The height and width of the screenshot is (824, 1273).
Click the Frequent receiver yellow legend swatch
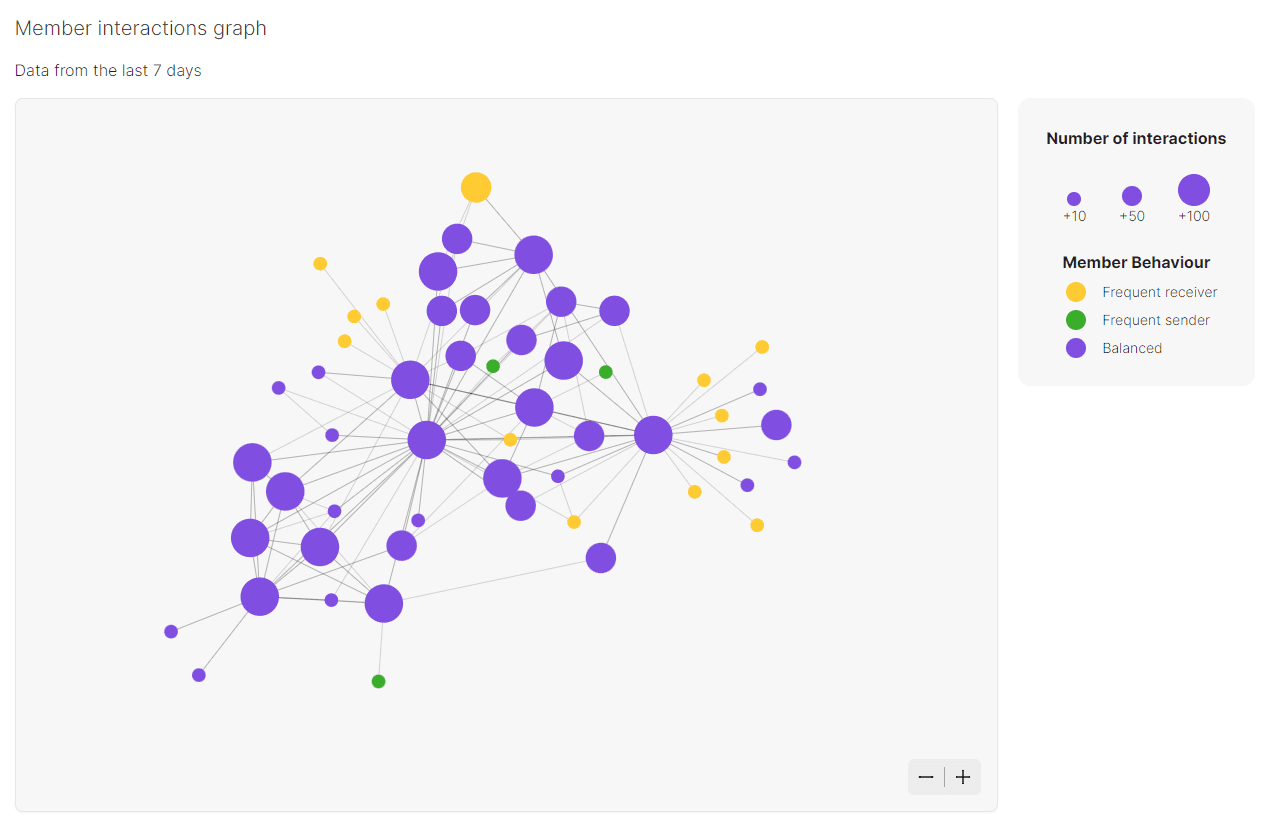point(1076,292)
